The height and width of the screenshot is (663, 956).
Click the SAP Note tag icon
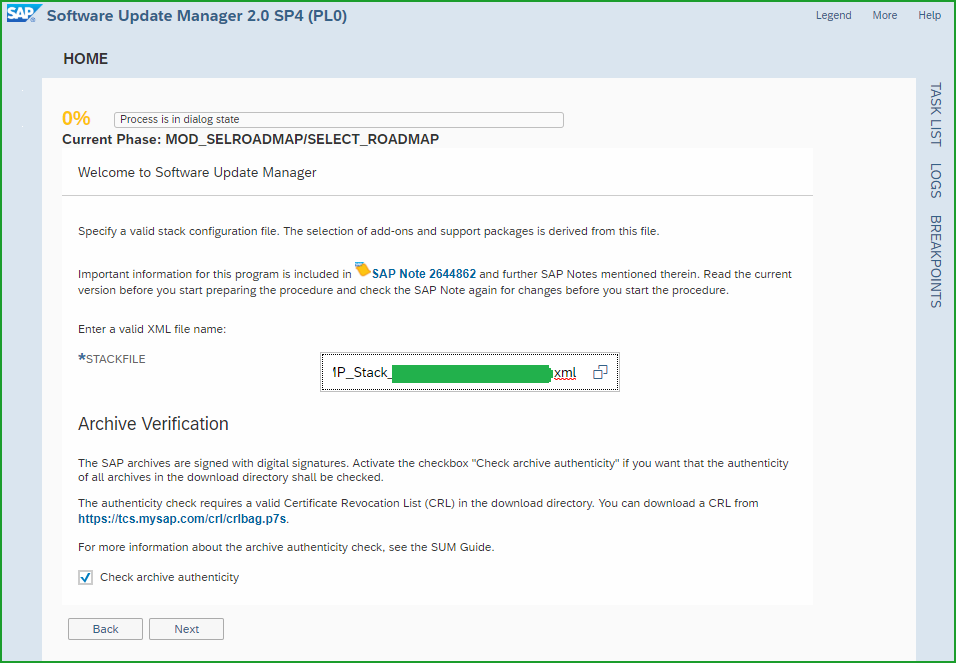pyautogui.click(x=362, y=269)
